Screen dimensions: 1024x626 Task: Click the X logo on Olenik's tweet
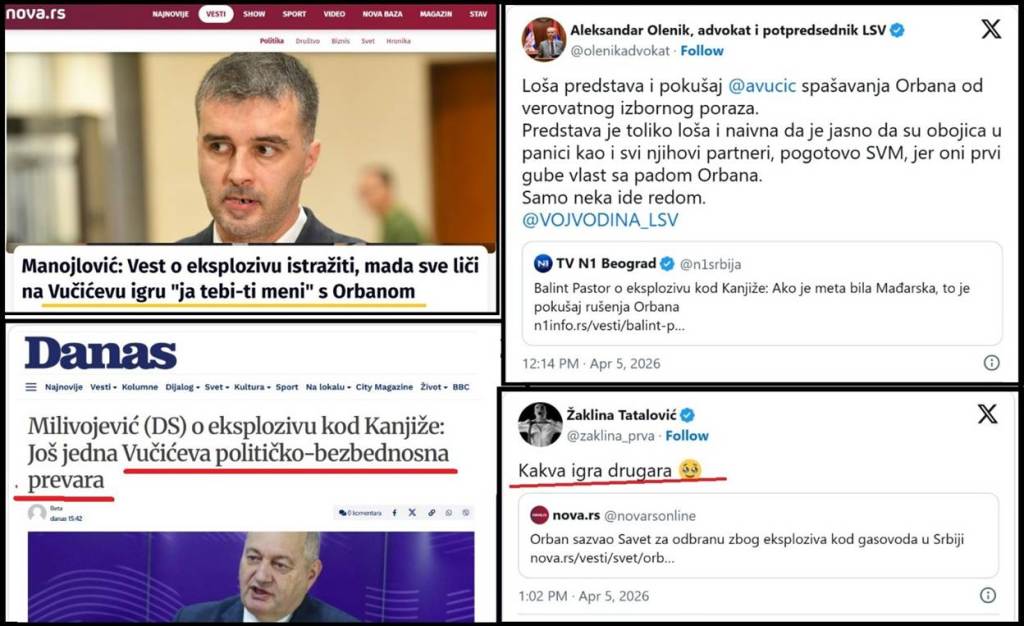click(x=991, y=29)
